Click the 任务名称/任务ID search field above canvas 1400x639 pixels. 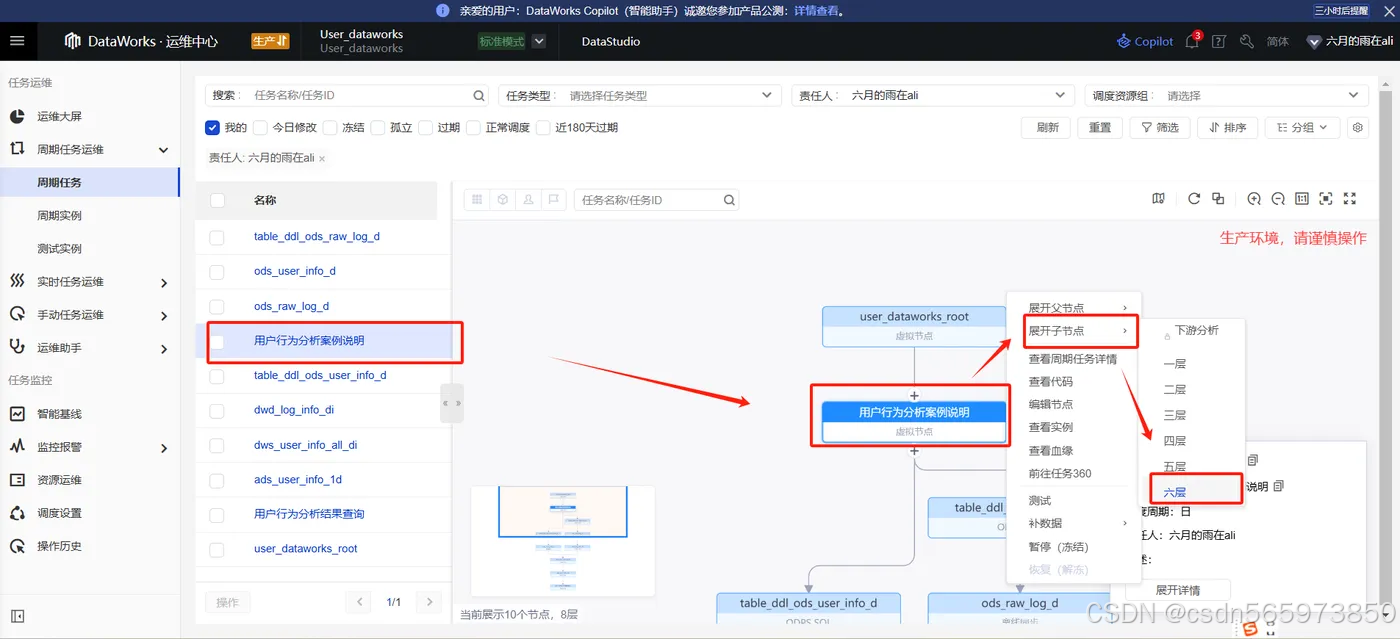(650, 199)
